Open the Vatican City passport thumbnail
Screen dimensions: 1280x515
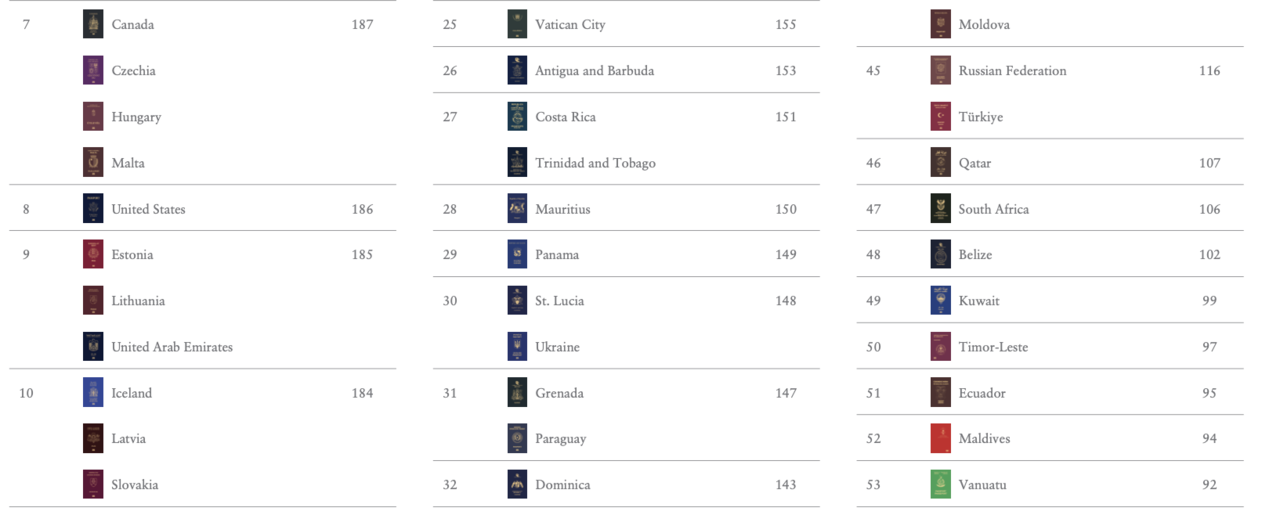click(x=517, y=24)
